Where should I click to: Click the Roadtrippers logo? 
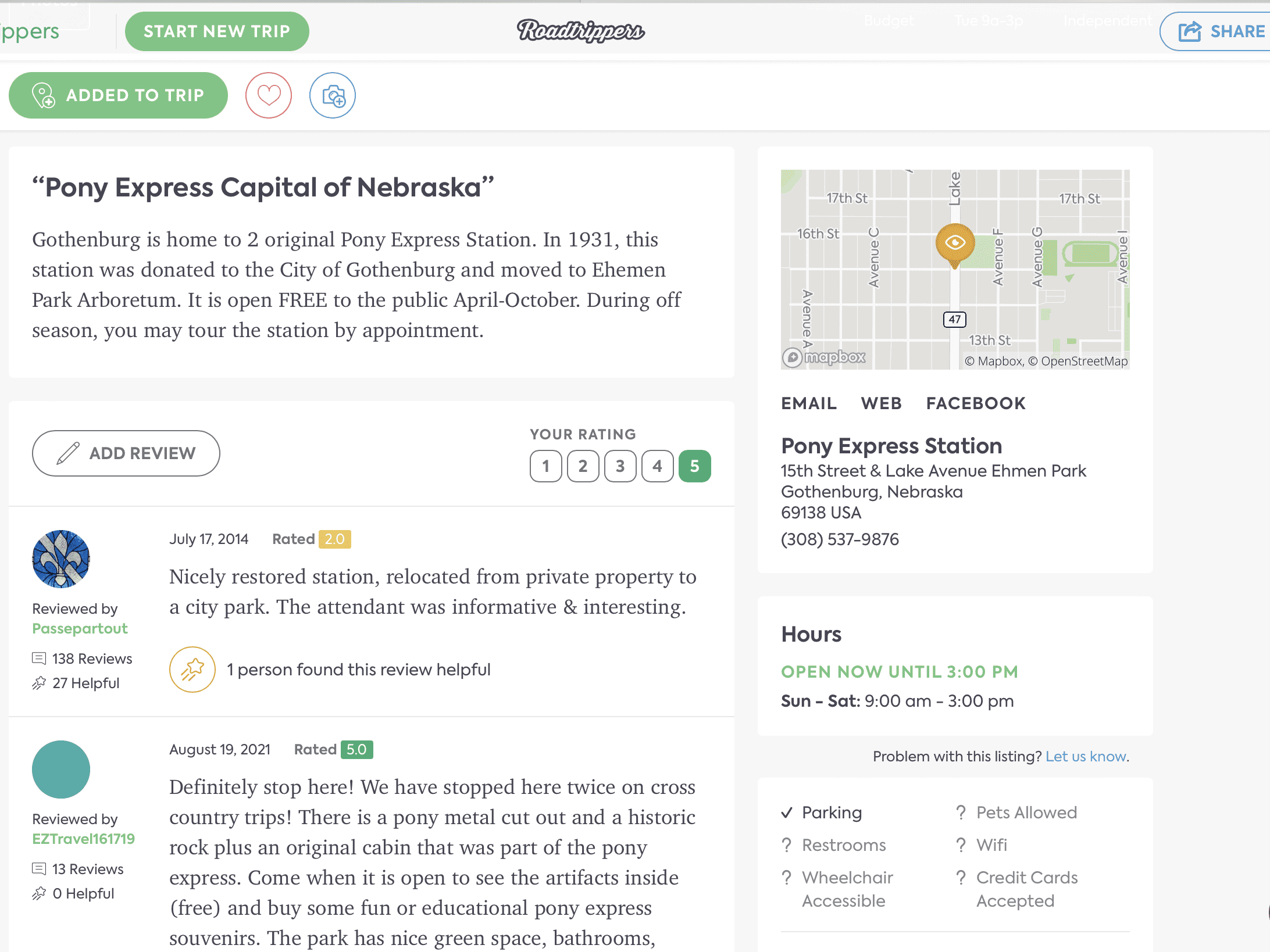pyautogui.click(x=580, y=31)
